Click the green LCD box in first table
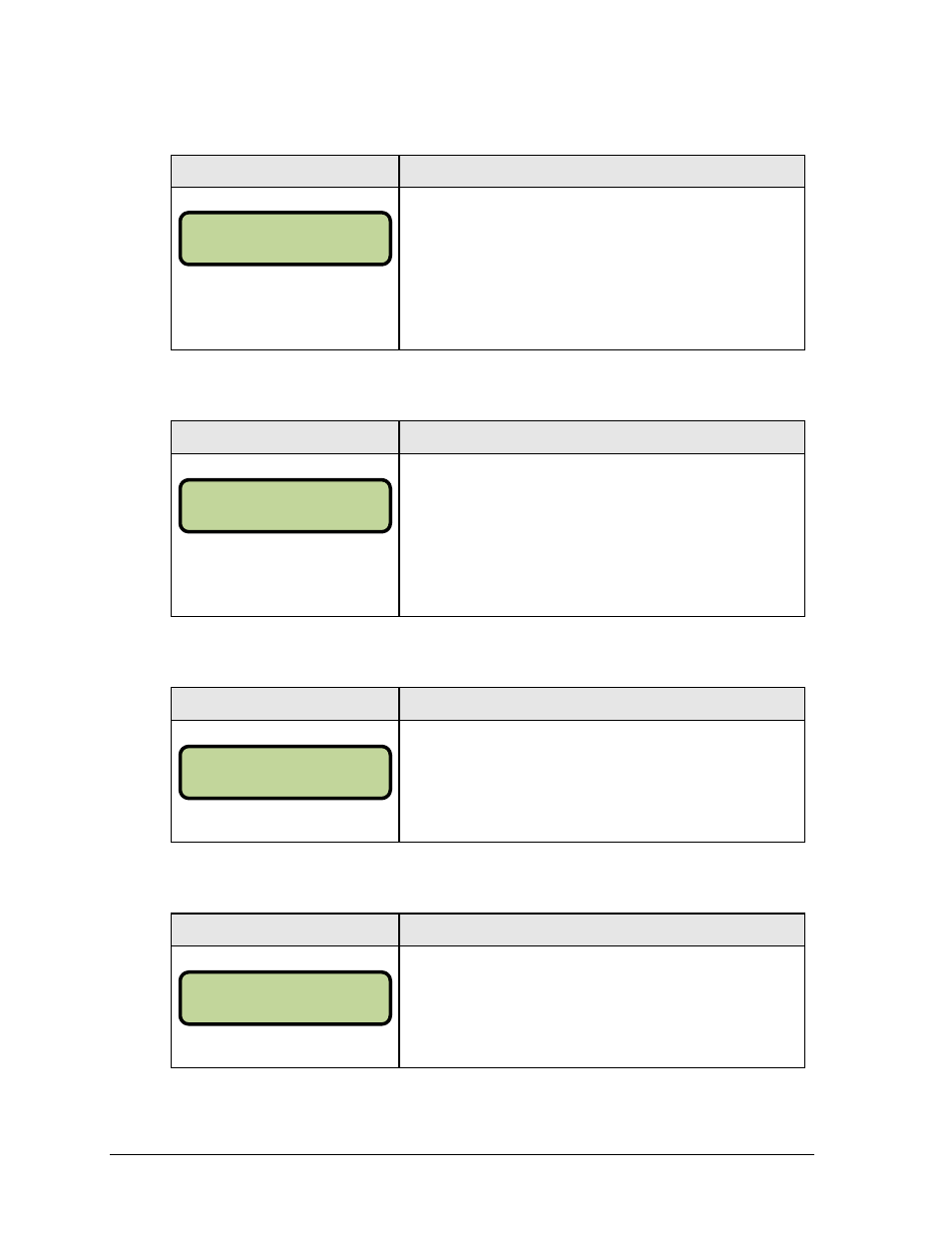This screenshot has width=952, height=1233. [285, 239]
